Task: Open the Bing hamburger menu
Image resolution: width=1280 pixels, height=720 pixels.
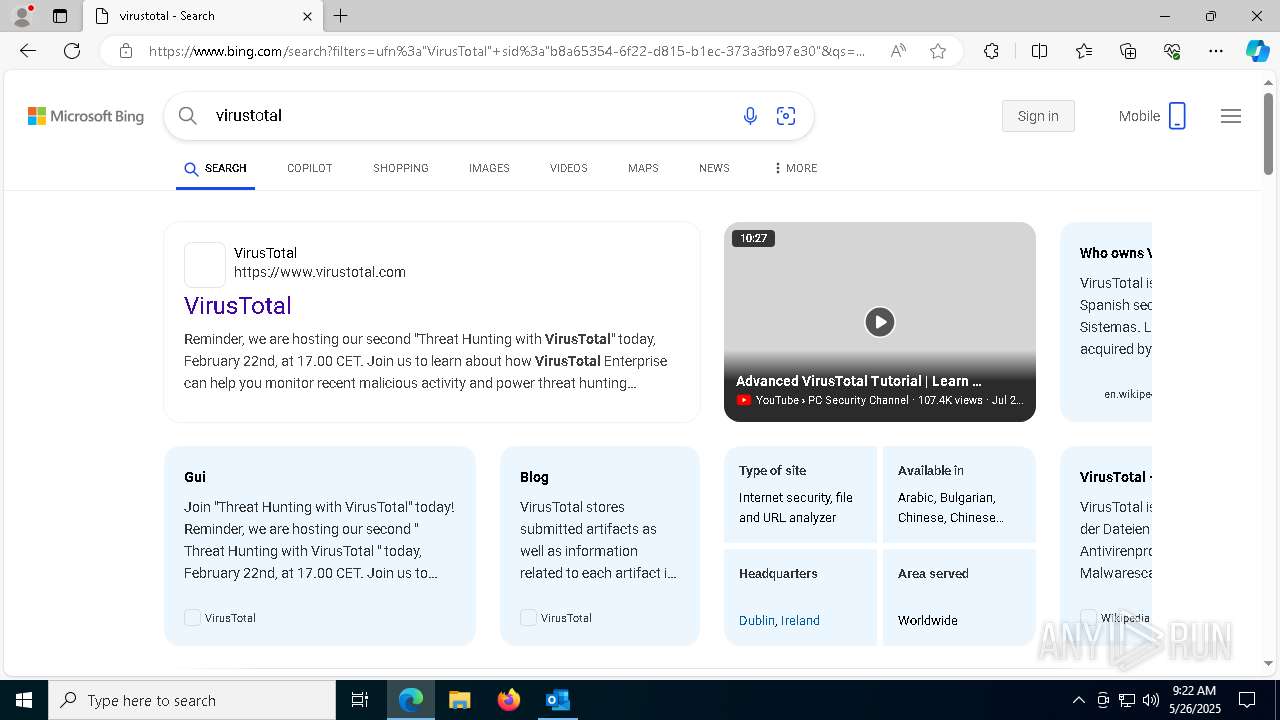Action: tap(1231, 116)
